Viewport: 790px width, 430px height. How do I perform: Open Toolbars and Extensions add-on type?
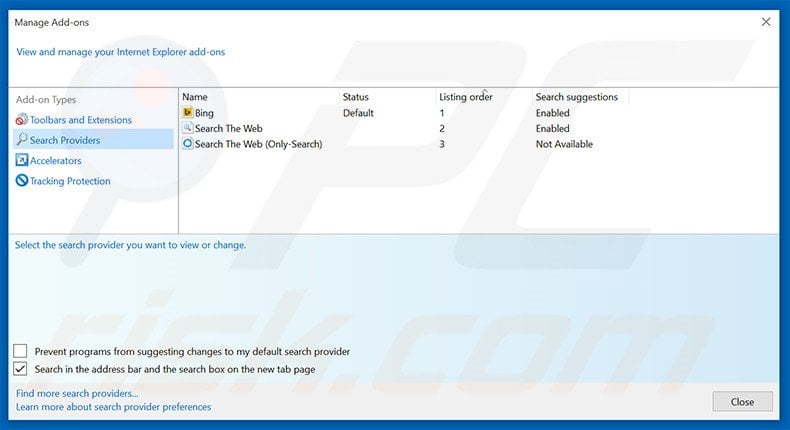[x=81, y=120]
